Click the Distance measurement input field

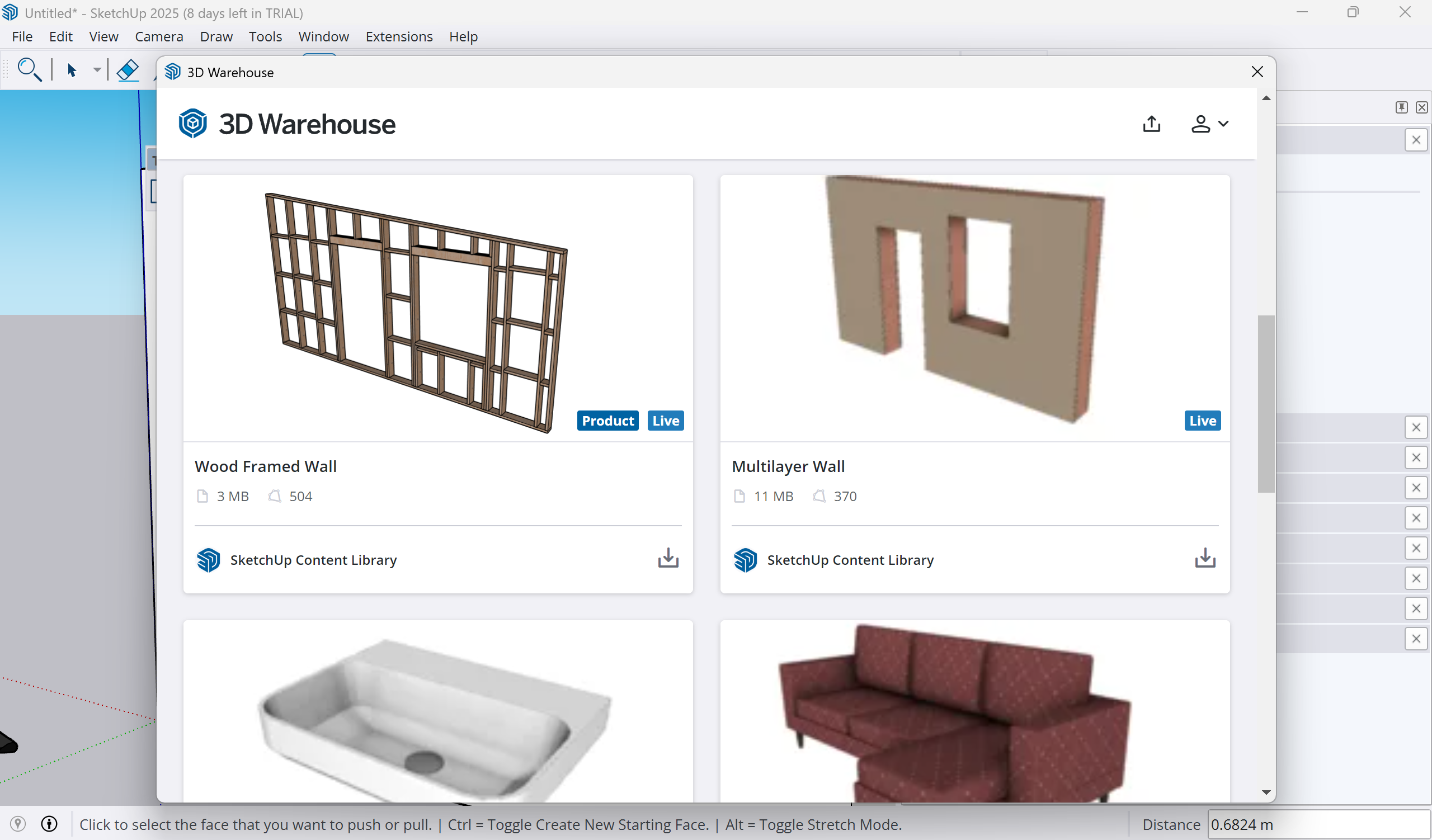pos(1318,824)
